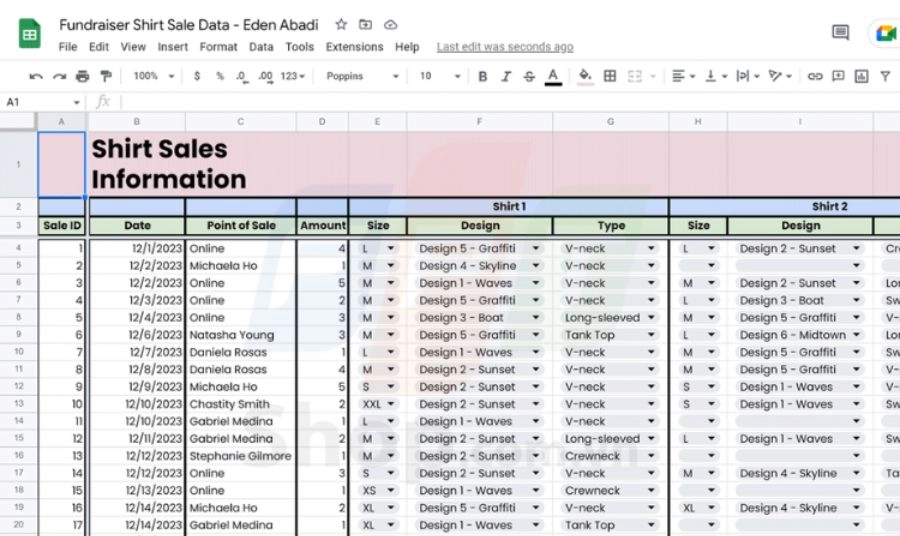Screen dimensions: 900x536
Task: Click the Redo icon
Action: click(x=59, y=76)
